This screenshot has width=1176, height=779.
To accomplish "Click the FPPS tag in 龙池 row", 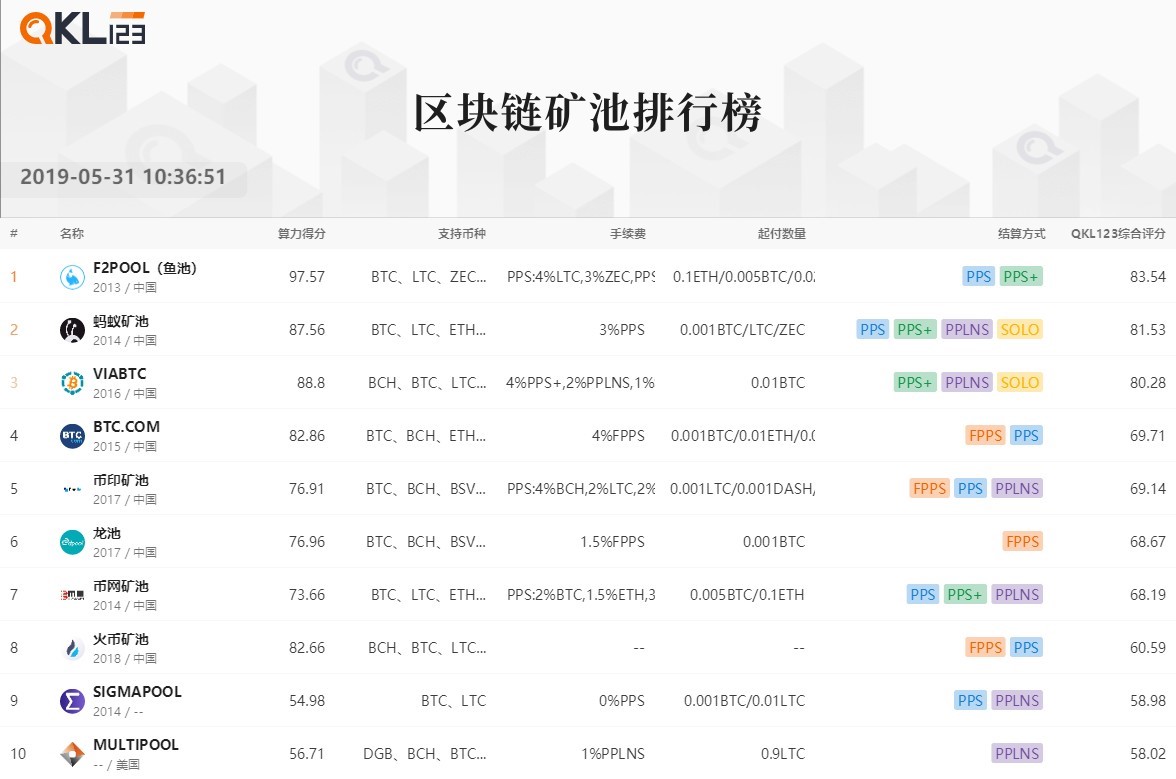I will (1023, 542).
